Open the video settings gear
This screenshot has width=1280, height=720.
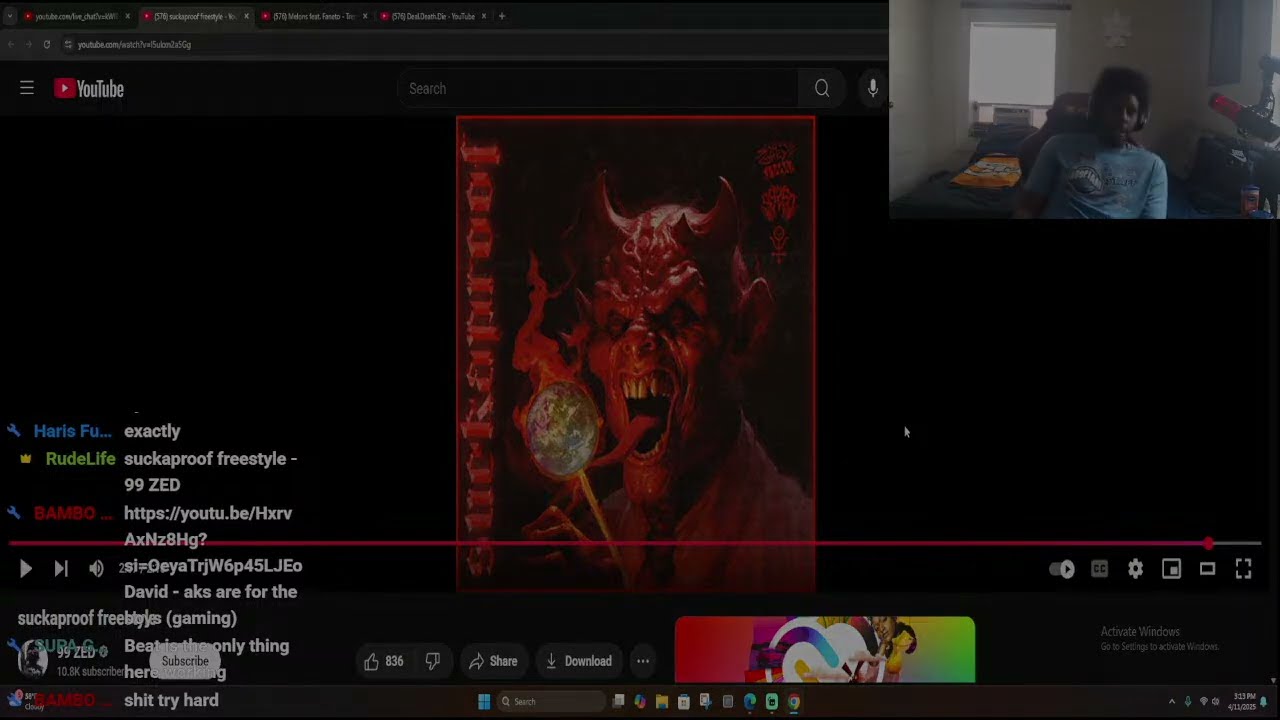pyautogui.click(x=1135, y=569)
